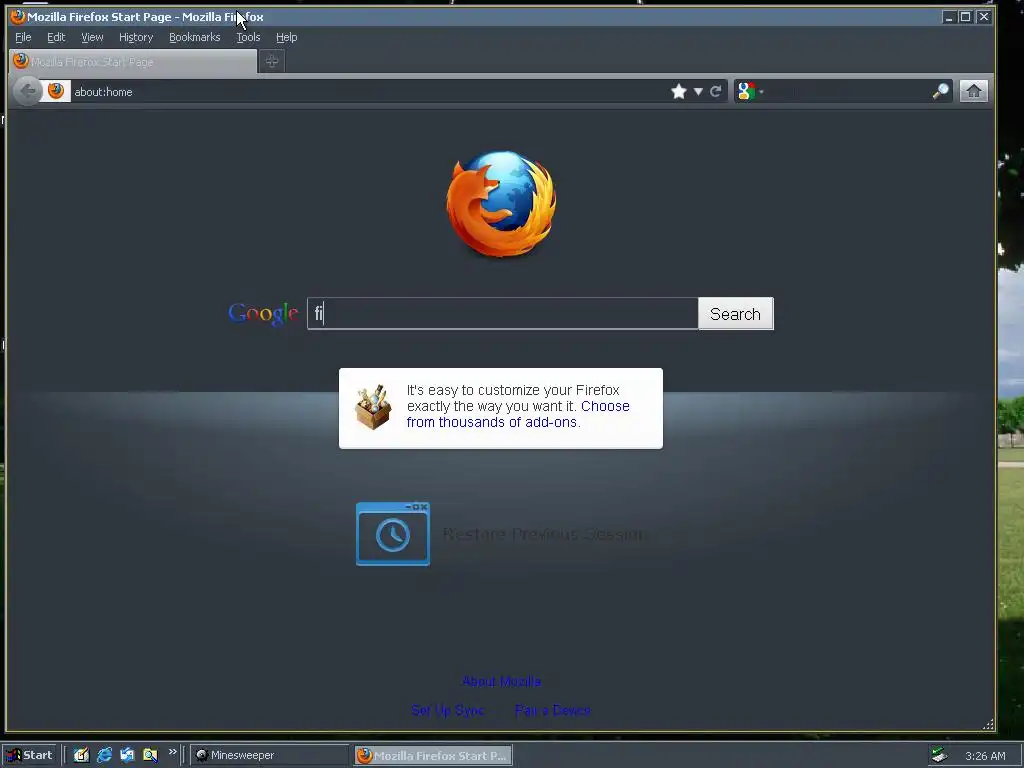
Task: Click Mozilla Firefox taskbar button
Action: point(433,755)
